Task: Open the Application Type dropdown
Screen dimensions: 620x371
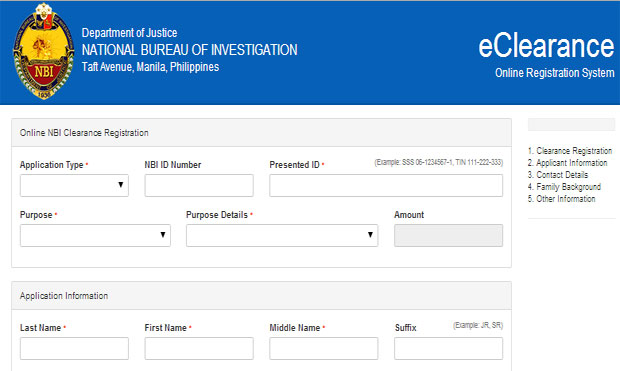Action: pos(74,185)
